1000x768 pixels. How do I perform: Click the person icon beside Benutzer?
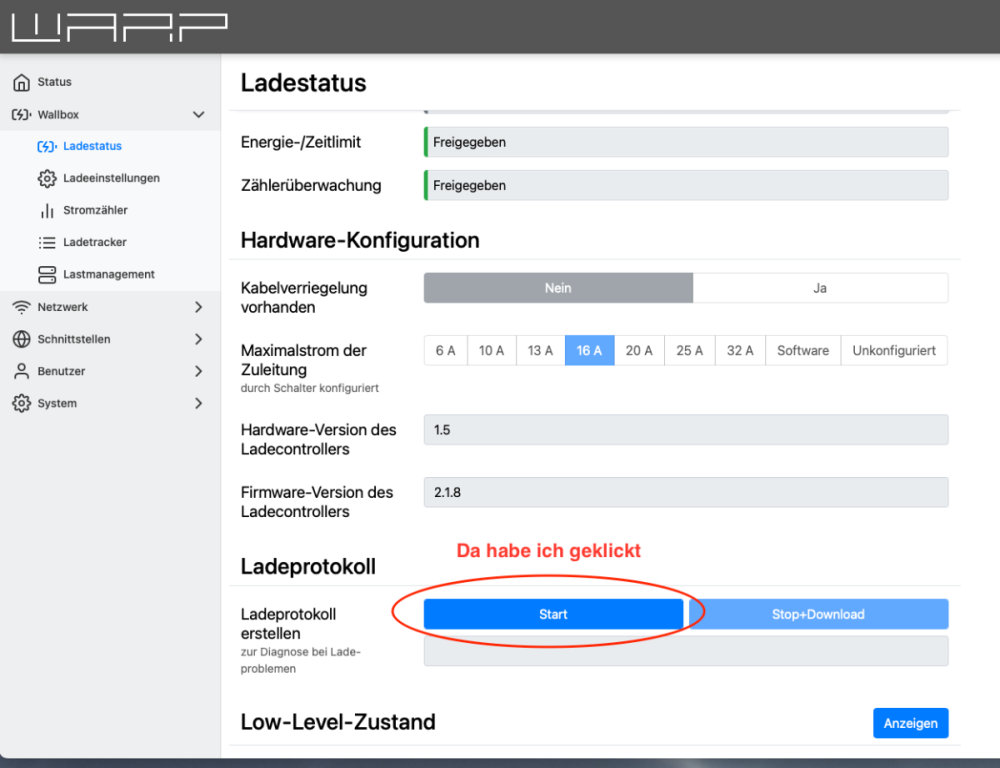21,371
